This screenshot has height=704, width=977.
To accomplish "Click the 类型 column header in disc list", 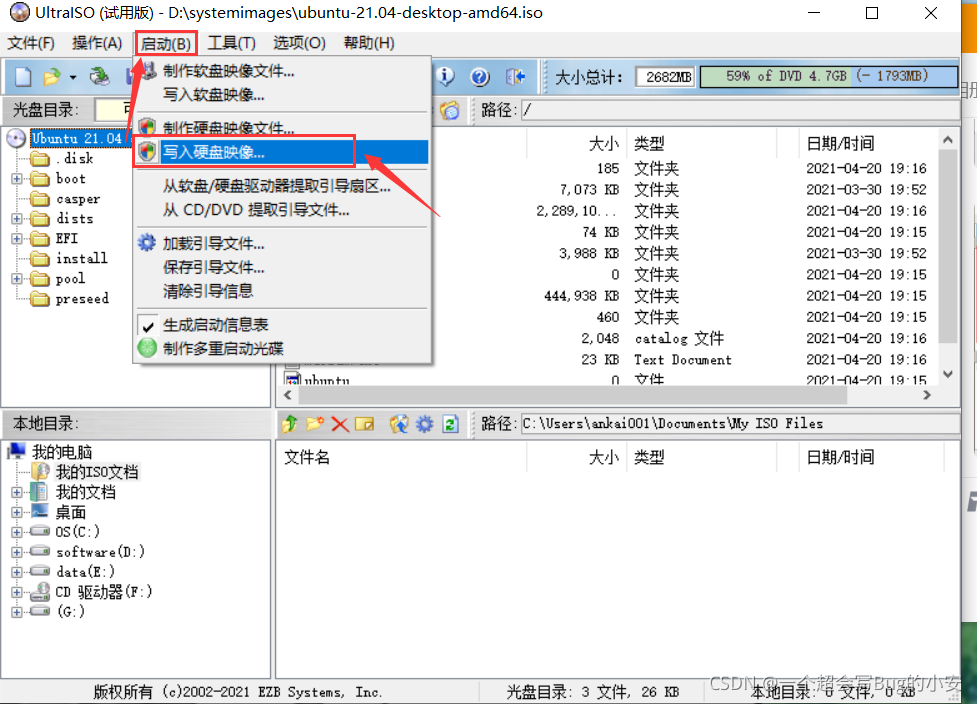I will coord(702,143).
